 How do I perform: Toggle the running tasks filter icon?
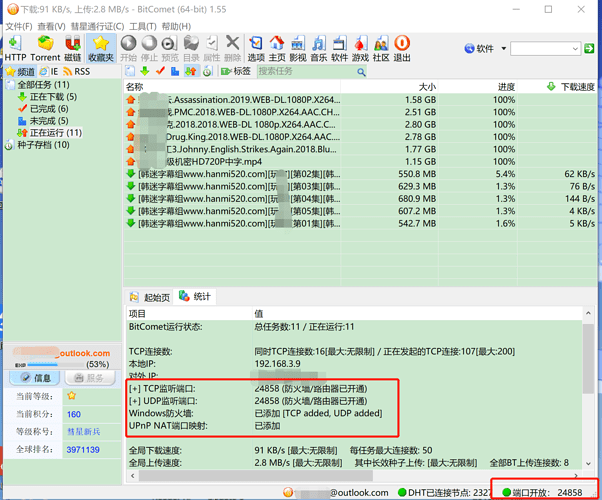191,71
